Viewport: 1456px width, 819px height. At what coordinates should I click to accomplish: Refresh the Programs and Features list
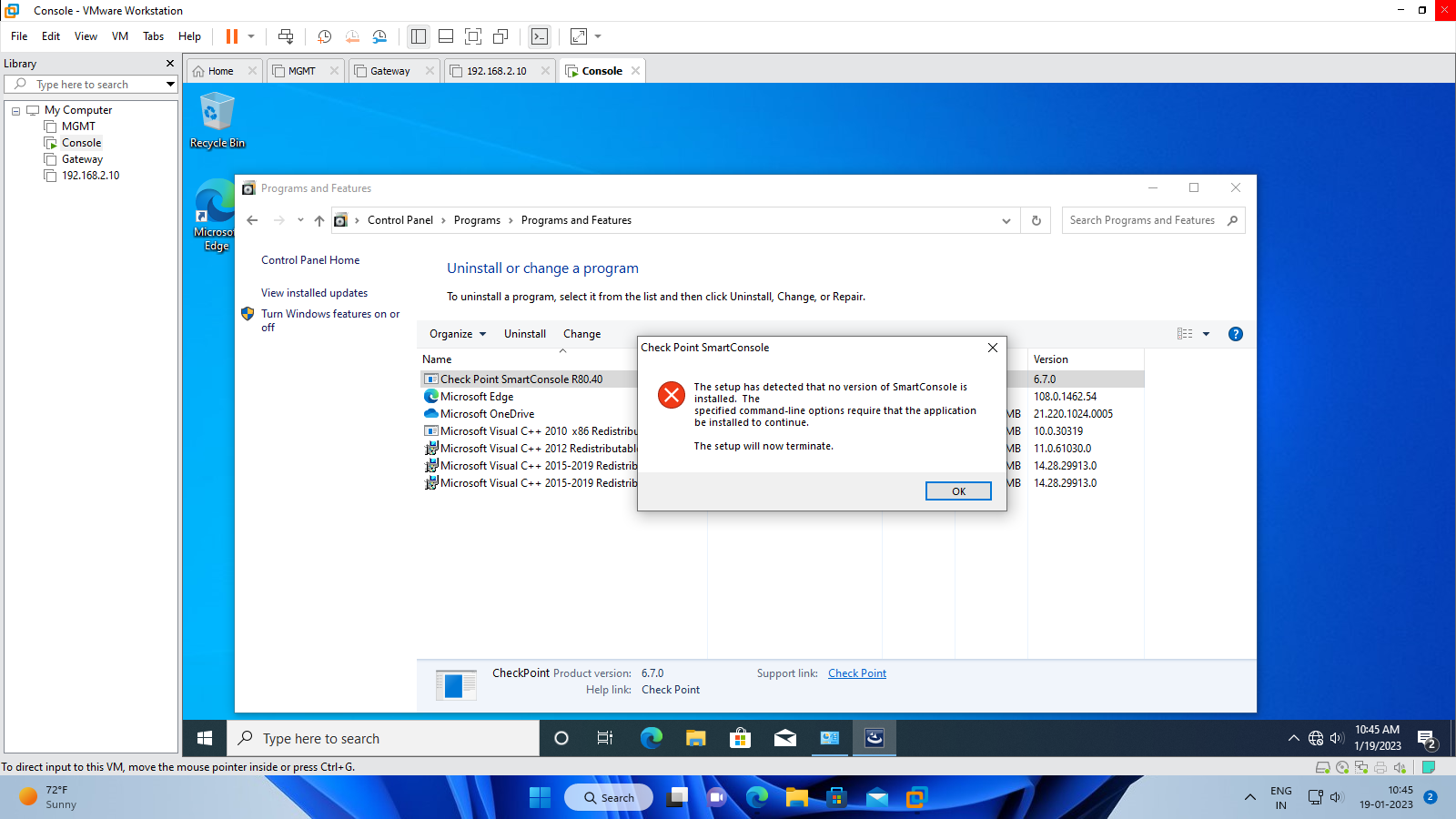click(x=1036, y=220)
